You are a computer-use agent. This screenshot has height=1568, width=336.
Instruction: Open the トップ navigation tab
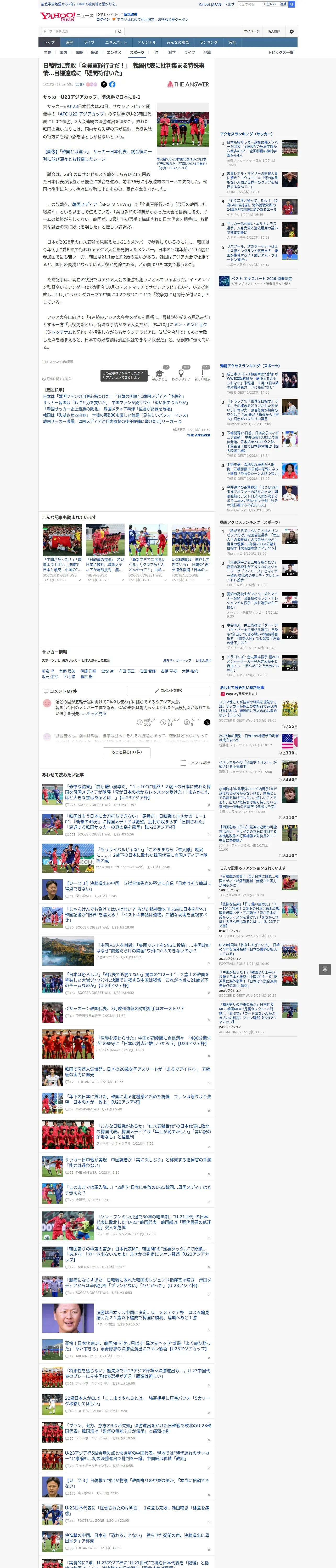click(49, 43)
